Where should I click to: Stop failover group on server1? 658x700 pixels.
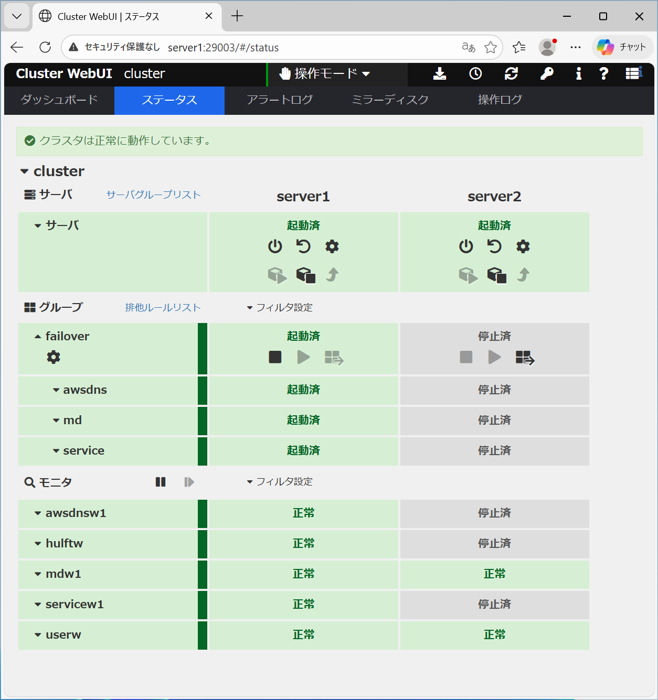(275, 357)
